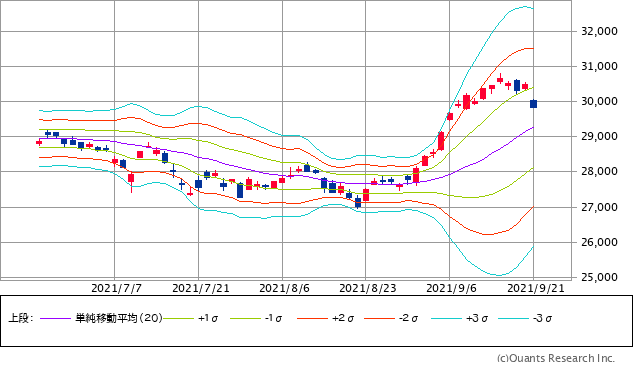Click the -3σ legend label
Screen dimensions: 633x372
coord(542,318)
